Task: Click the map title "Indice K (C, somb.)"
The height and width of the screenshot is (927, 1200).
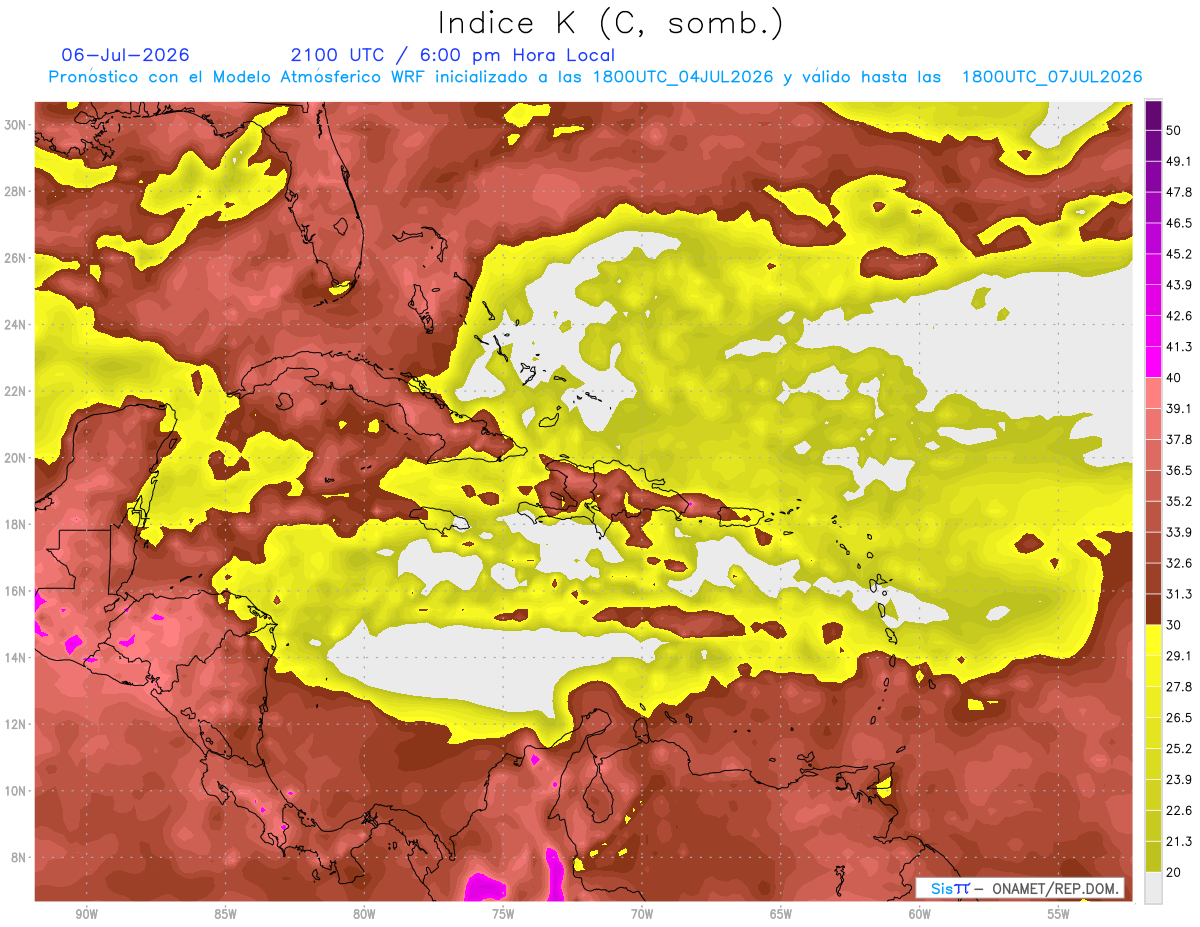Action: (611, 23)
